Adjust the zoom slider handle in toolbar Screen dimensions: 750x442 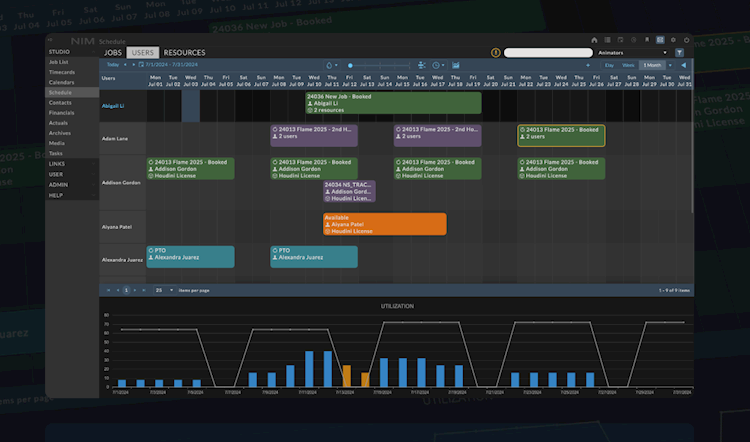pyautogui.click(x=350, y=66)
